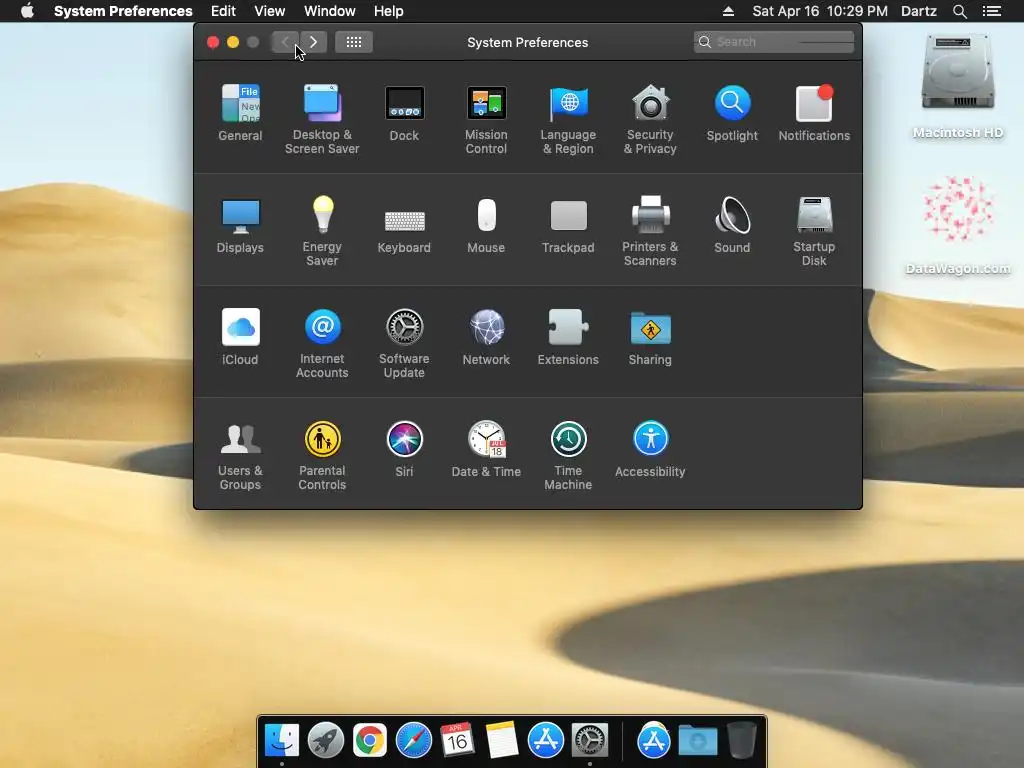The image size is (1024, 768).
Task: Click the Show All grid button
Action: (354, 42)
